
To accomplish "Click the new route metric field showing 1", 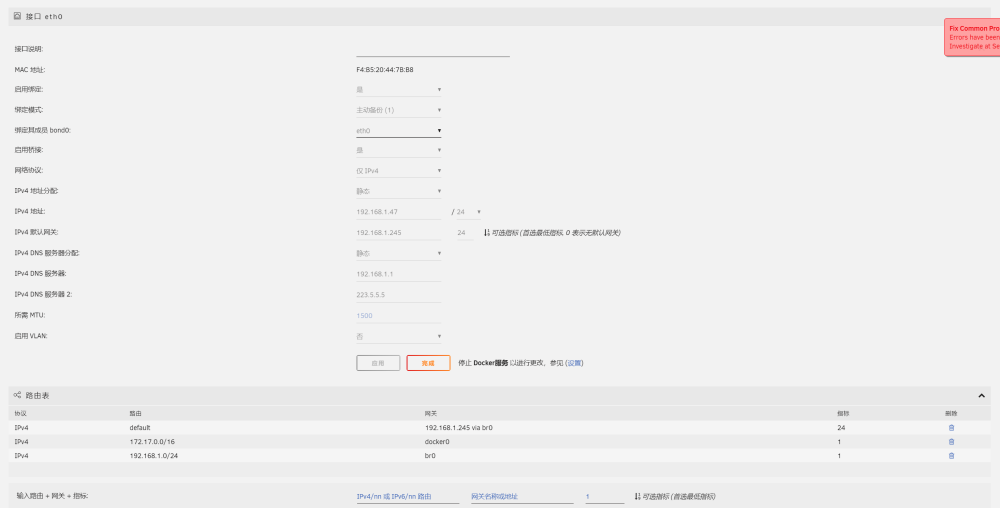I will point(605,497).
